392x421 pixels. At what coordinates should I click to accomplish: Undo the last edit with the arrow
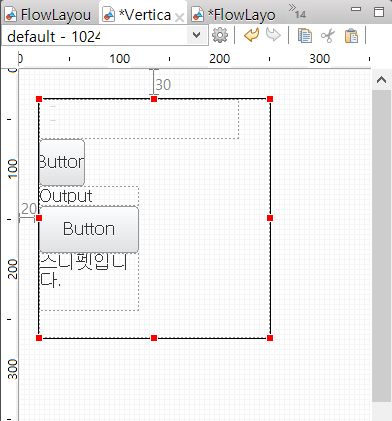(x=251, y=35)
